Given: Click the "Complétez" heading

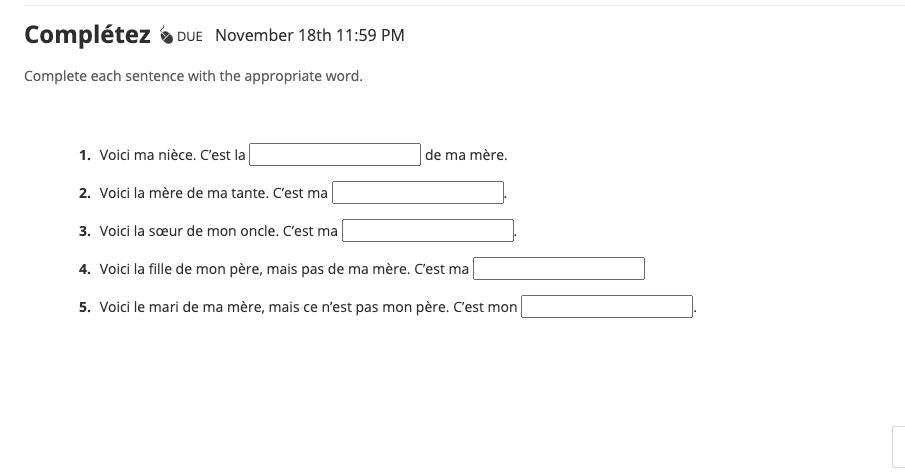Looking at the screenshot, I should (88, 35).
